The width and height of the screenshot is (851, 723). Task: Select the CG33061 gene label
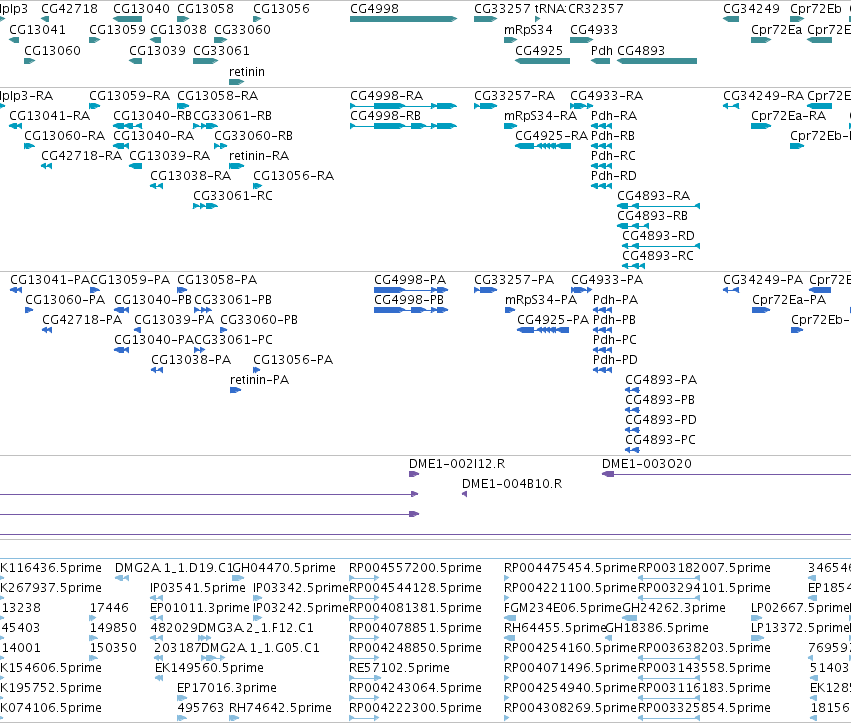click(x=221, y=50)
